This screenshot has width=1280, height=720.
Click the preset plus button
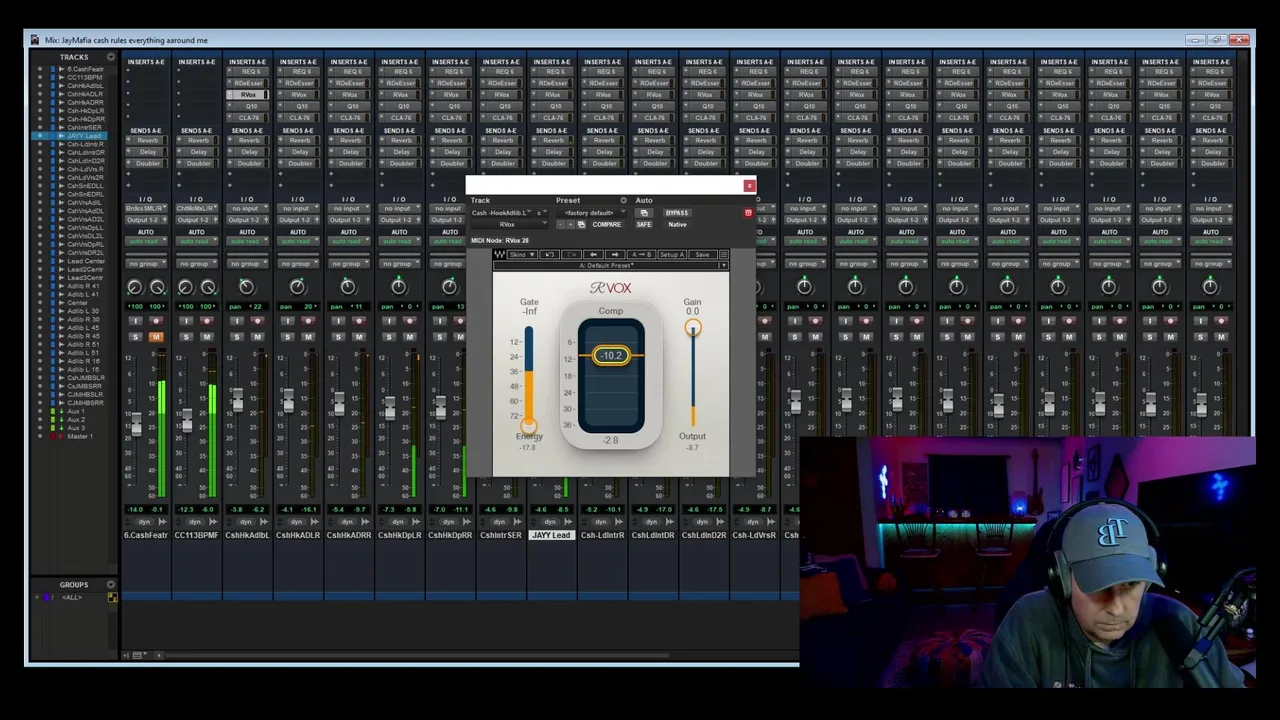click(571, 225)
